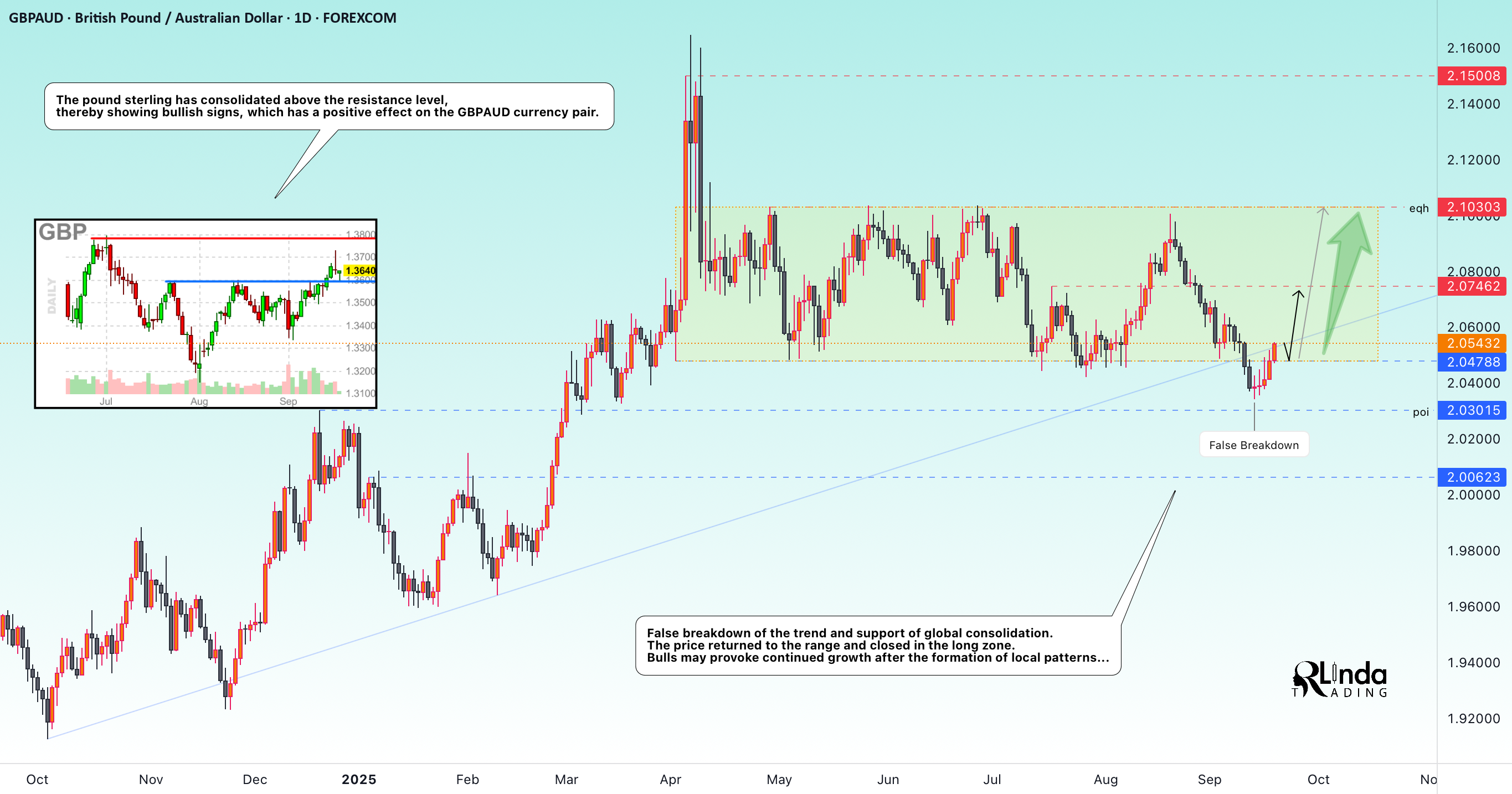
Task: Click the 2.12000 price axis tick
Action: [1473, 159]
